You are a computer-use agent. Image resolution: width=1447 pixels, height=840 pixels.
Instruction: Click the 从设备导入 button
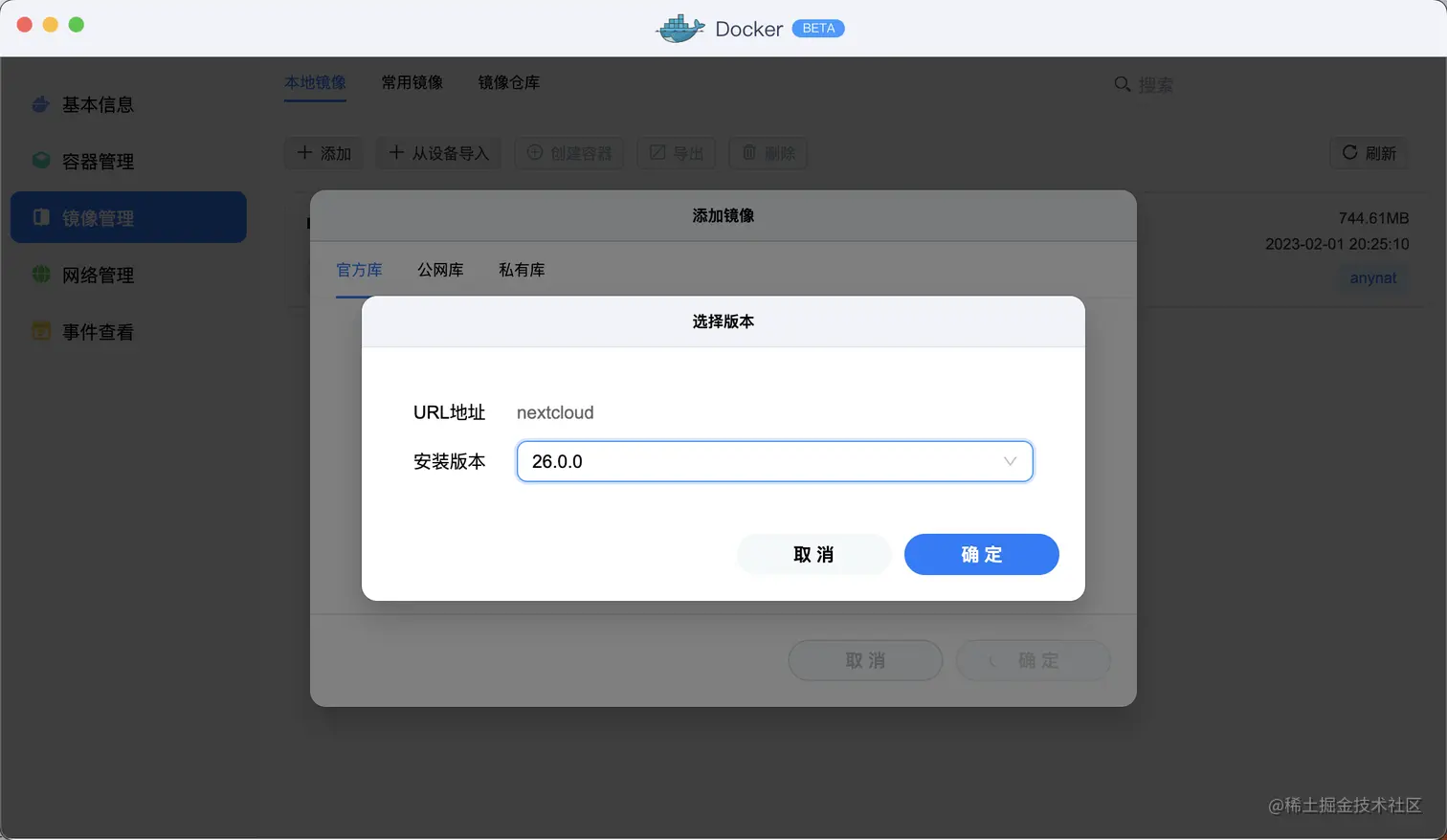click(438, 153)
